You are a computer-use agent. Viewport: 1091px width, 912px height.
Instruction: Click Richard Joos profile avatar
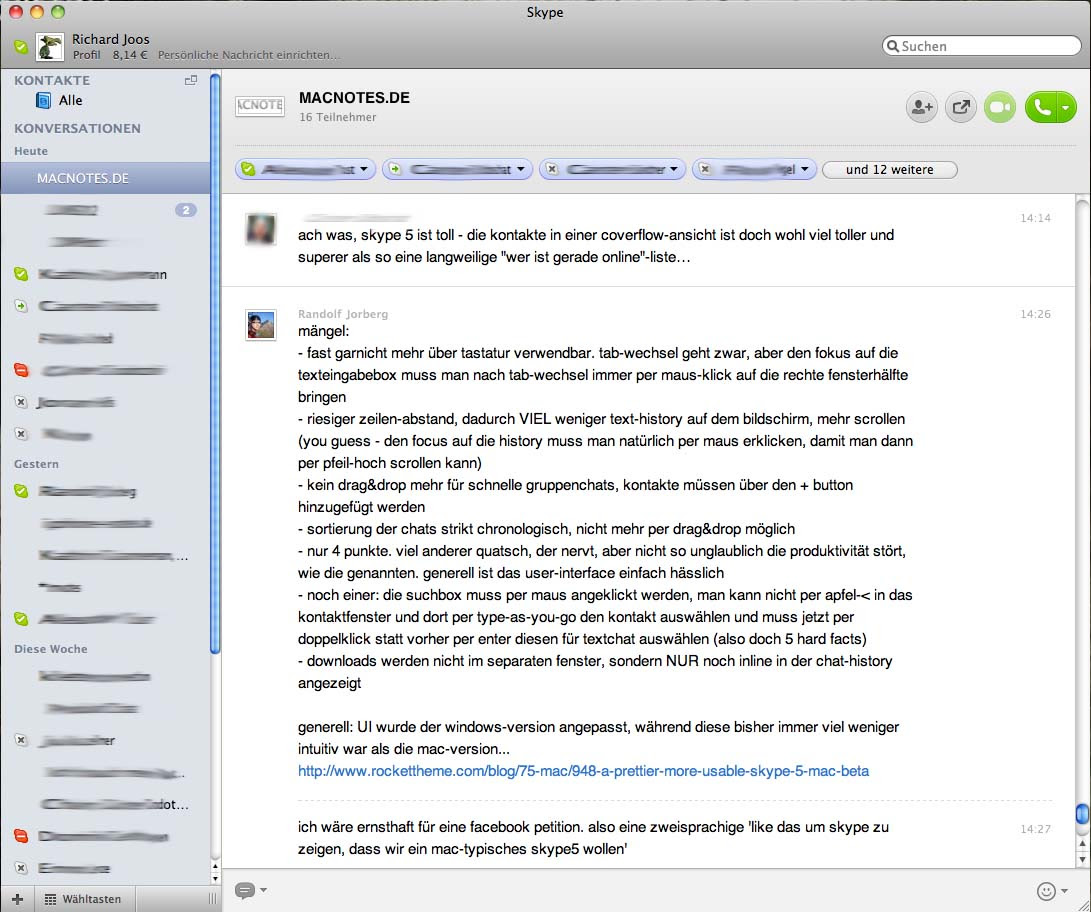click(50, 47)
